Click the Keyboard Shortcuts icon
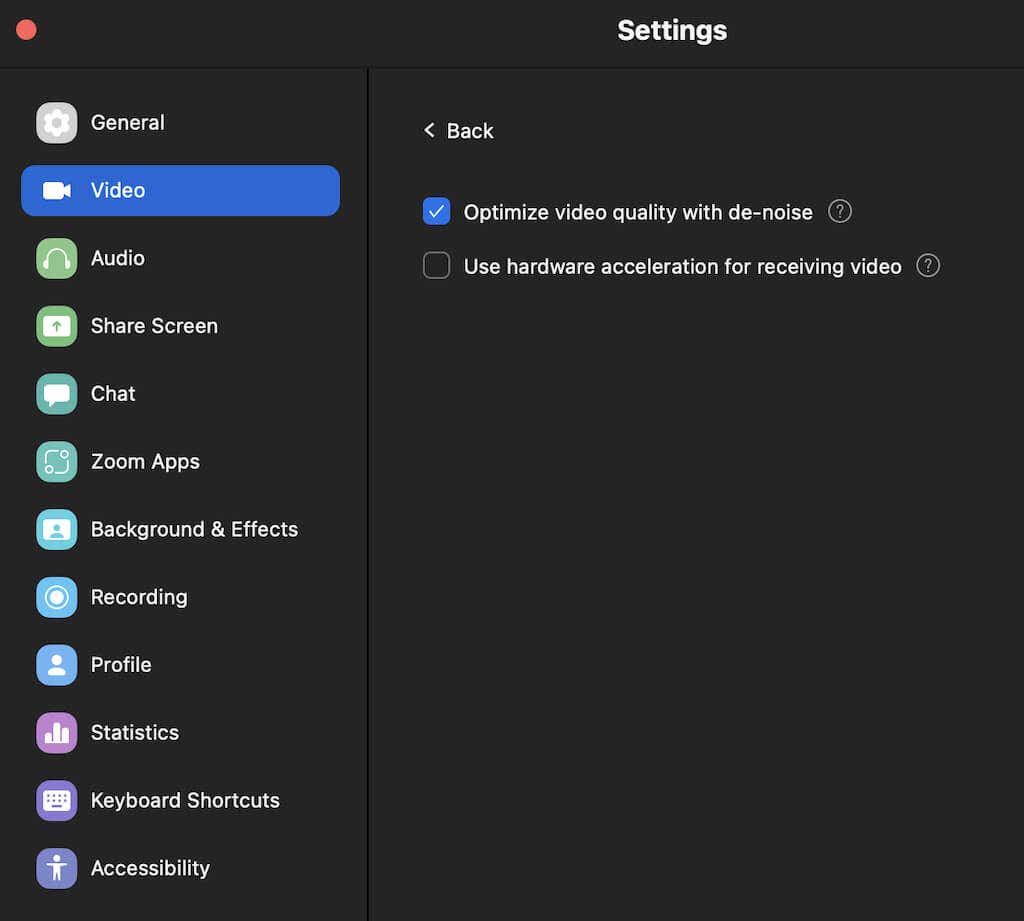Screen dimensions: 1024x921 pyautogui.click(x=56, y=800)
